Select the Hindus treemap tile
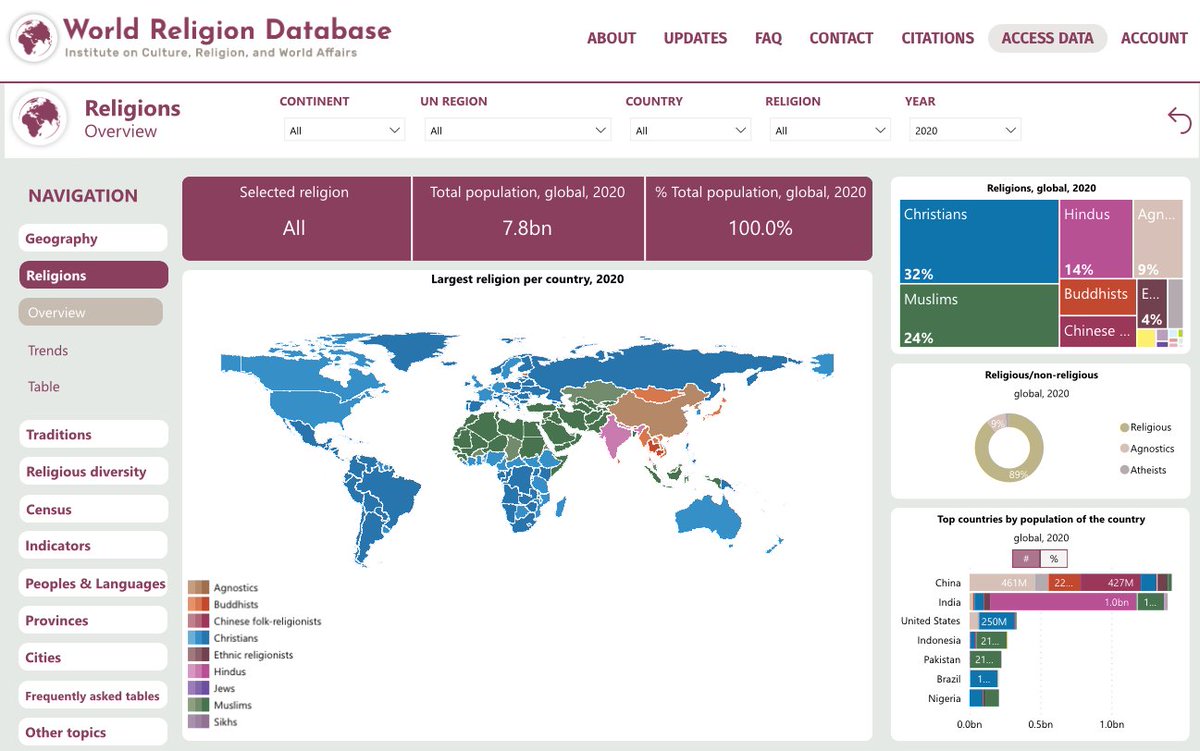Image resolution: width=1200 pixels, height=751 pixels. [1095, 239]
